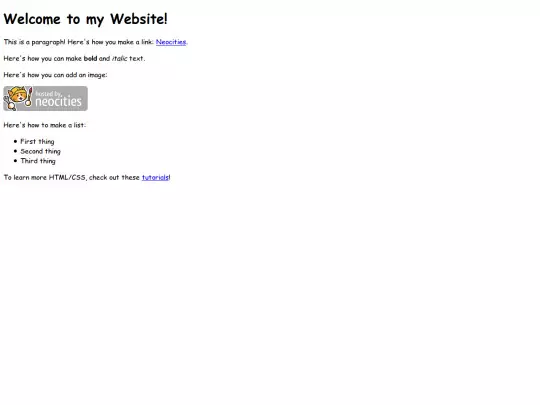This screenshot has width=540, height=405.
Task: Click the 'hosted by' text in the badge
Action: [48, 93]
